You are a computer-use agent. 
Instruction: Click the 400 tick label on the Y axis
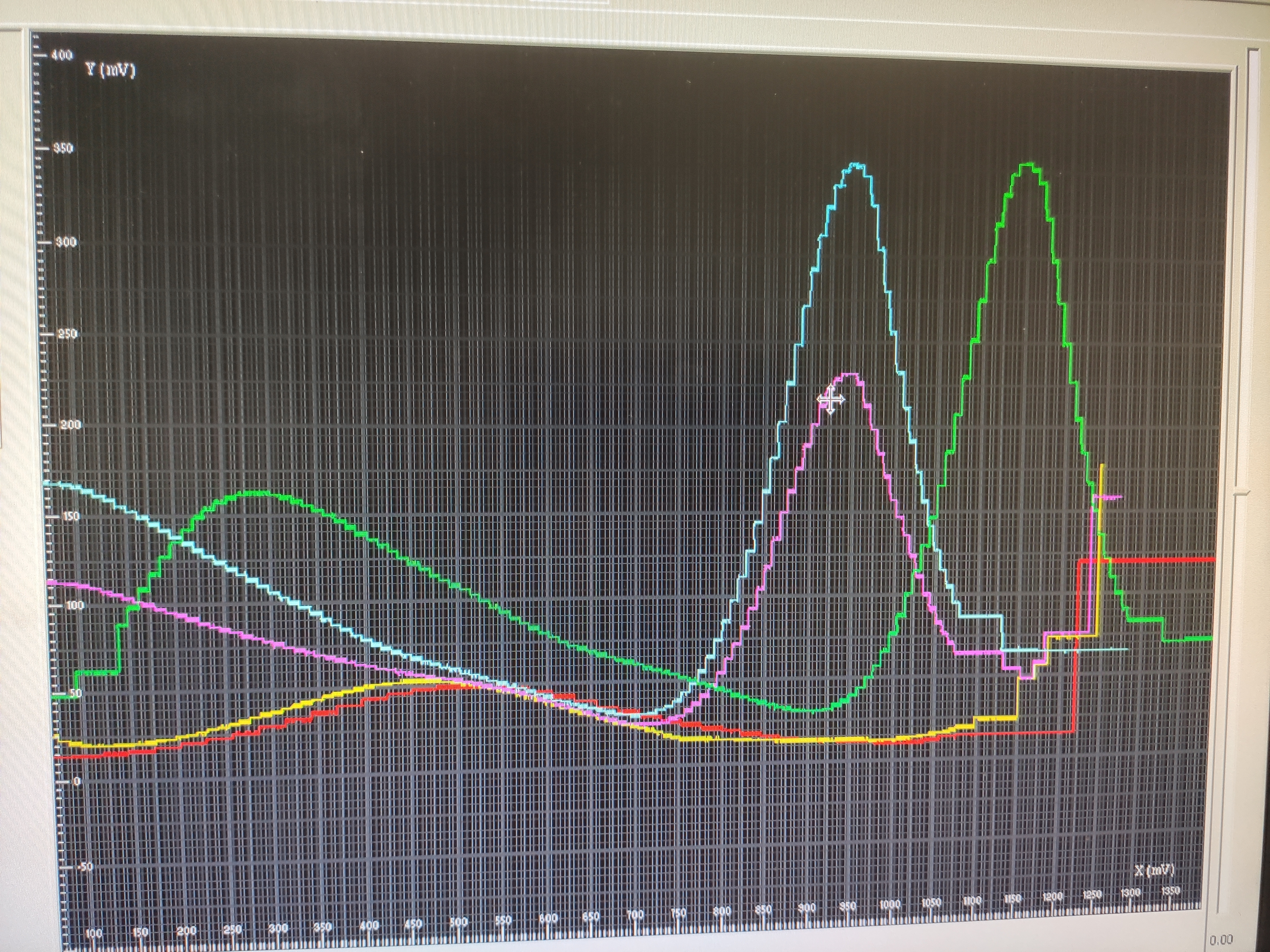(x=61, y=55)
